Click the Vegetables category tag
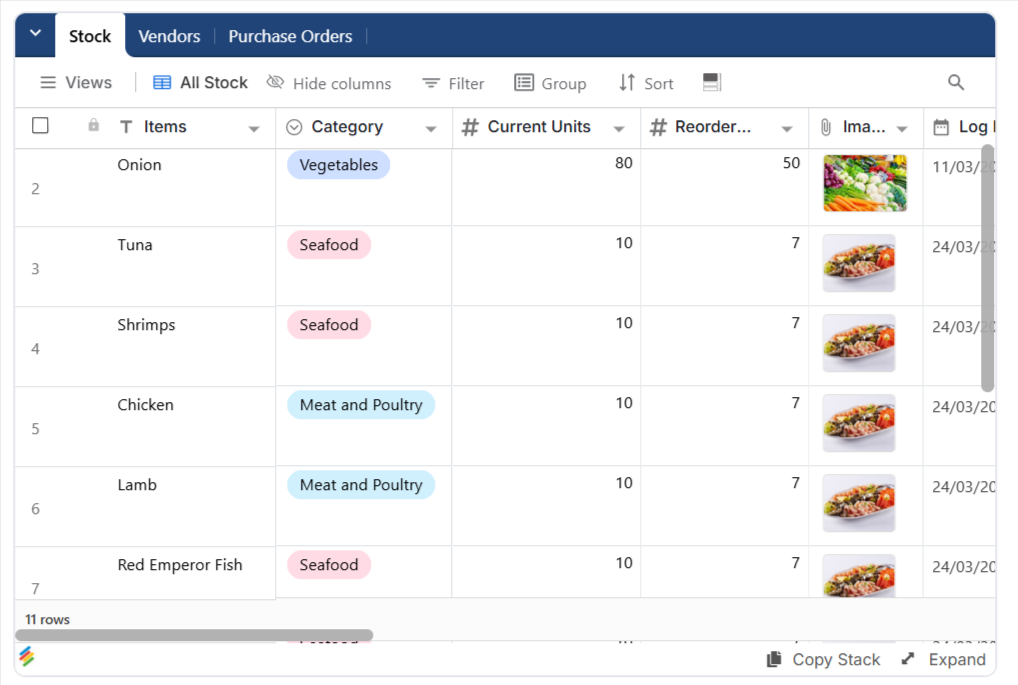Viewport: 1018px width, 685px height. (338, 165)
